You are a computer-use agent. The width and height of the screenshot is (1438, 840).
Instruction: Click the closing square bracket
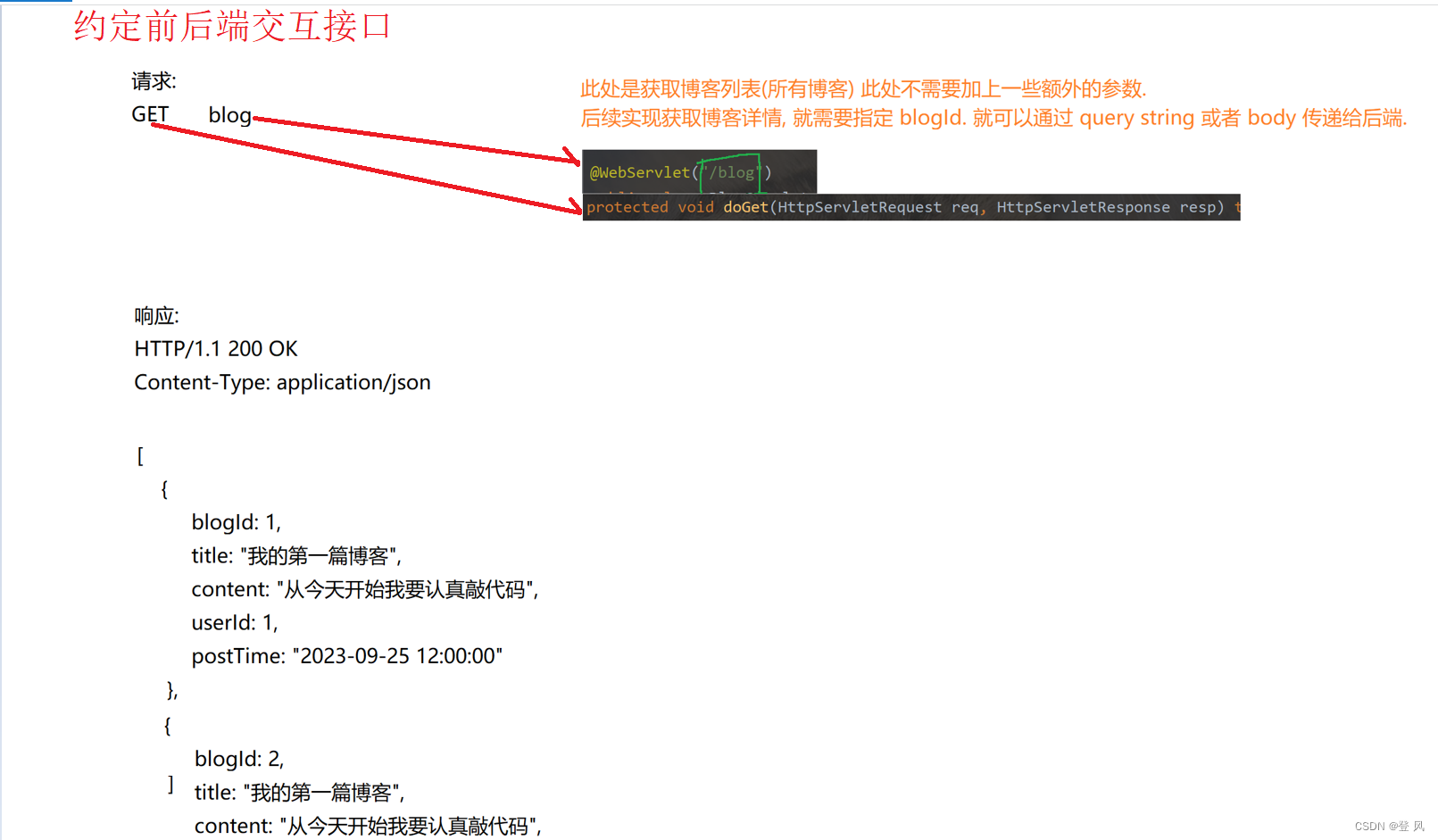(170, 784)
